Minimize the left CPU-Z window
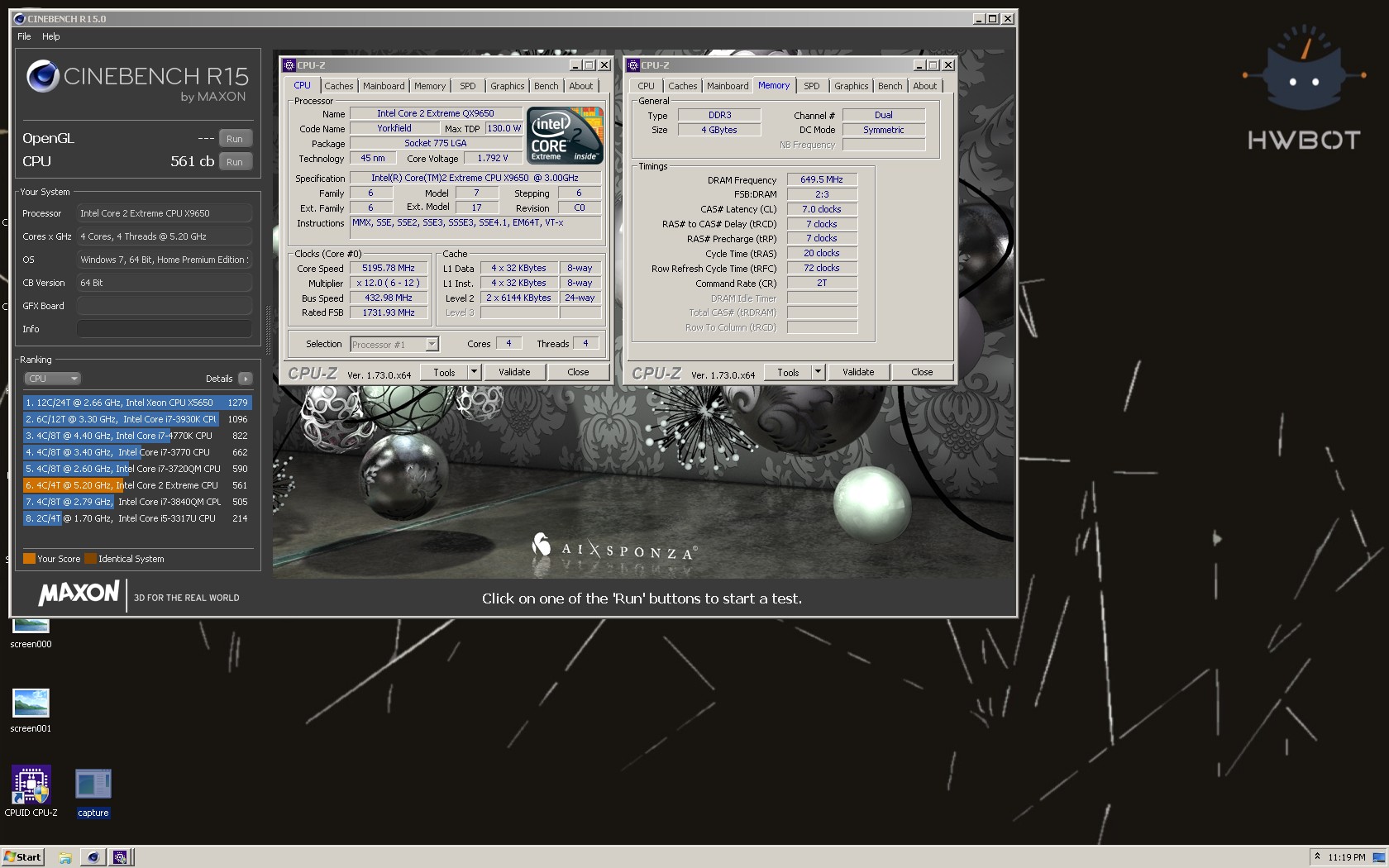The image size is (1389, 868). click(x=575, y=65)
